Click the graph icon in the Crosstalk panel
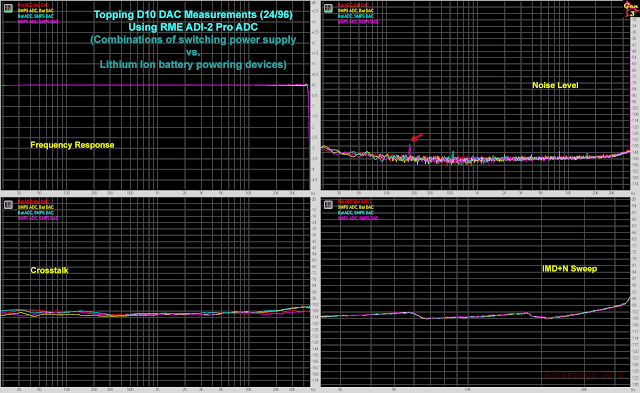 click(x=8, y=204)
